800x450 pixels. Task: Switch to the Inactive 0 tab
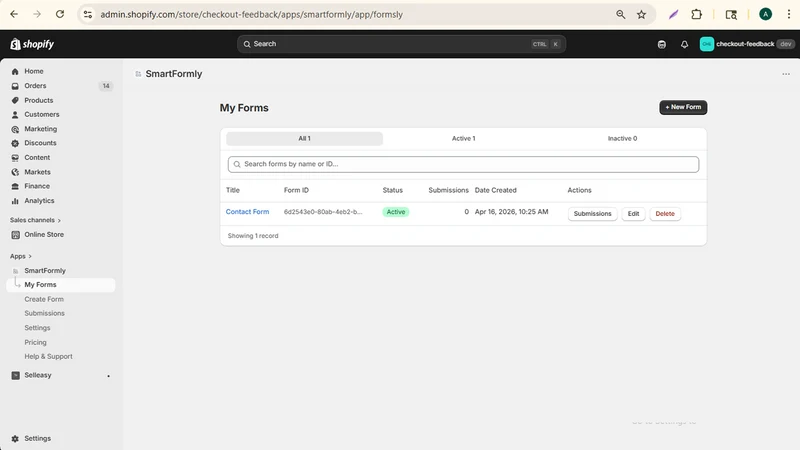[622, 138]
